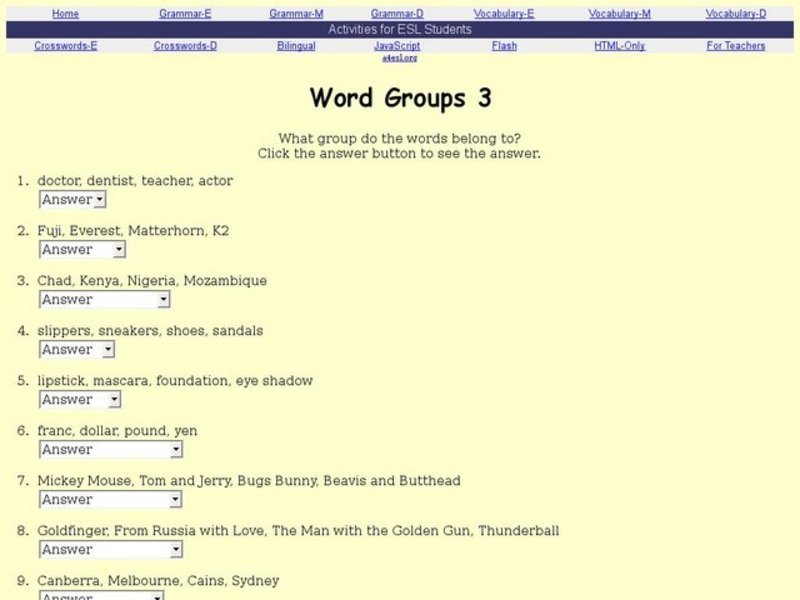
Task: Visit the Crosswords-E page
Action: click(x=64, y=45)
